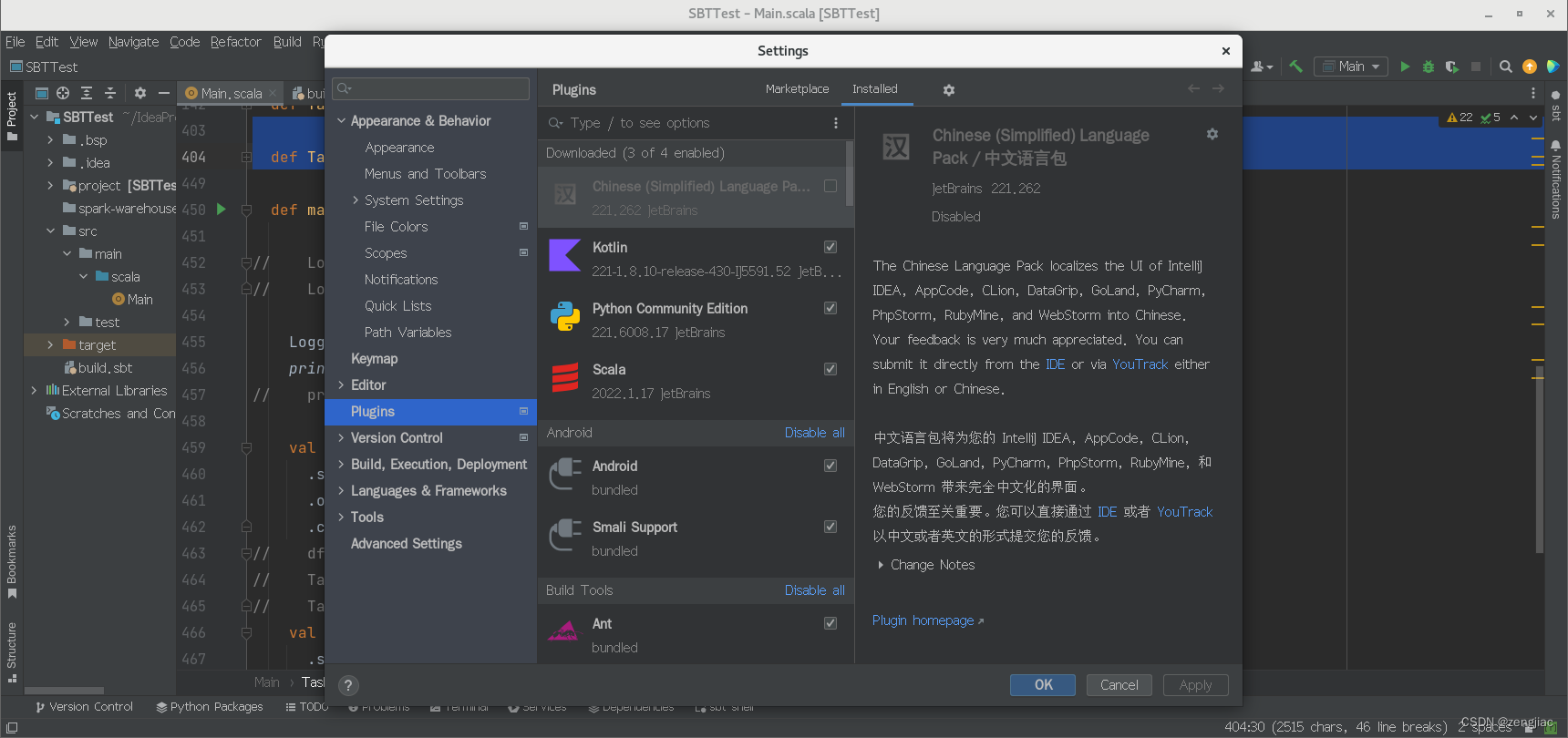The image size is (1568, 738).
Task: Click the Ant plugin icon
Action: click(564, 631)
